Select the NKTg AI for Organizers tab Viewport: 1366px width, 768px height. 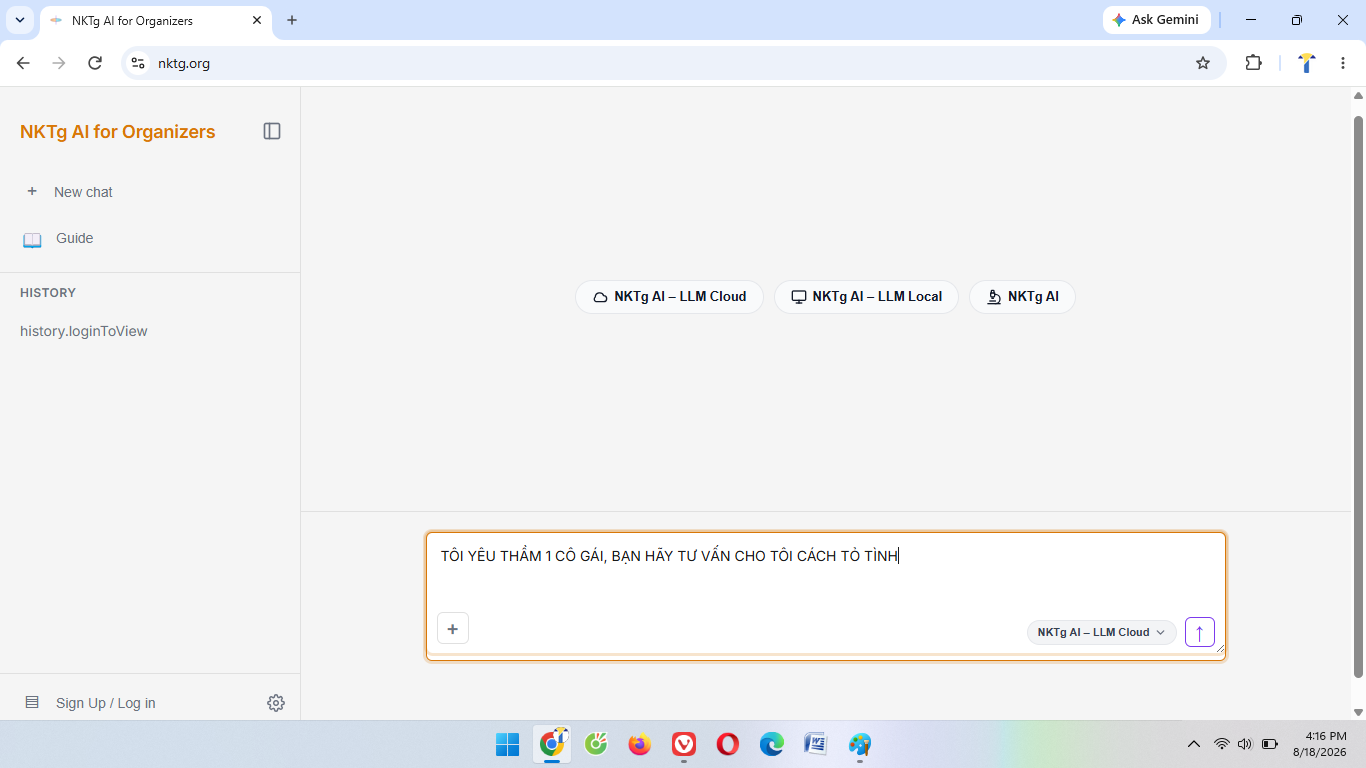click(x=155, y=20)
